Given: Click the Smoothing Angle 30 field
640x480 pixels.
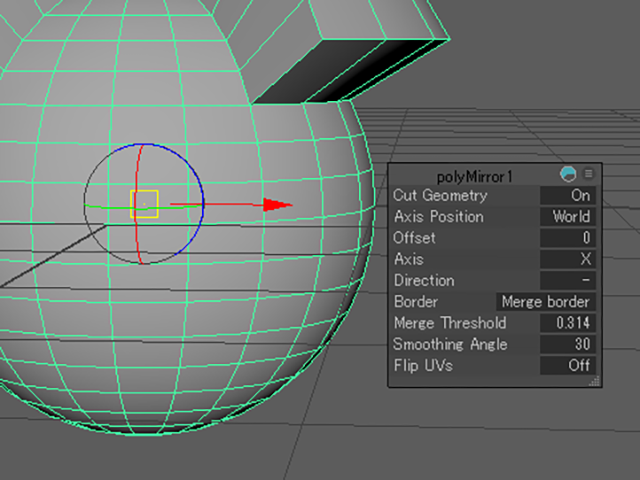Looking at the screenshot, I should (568, 344).
